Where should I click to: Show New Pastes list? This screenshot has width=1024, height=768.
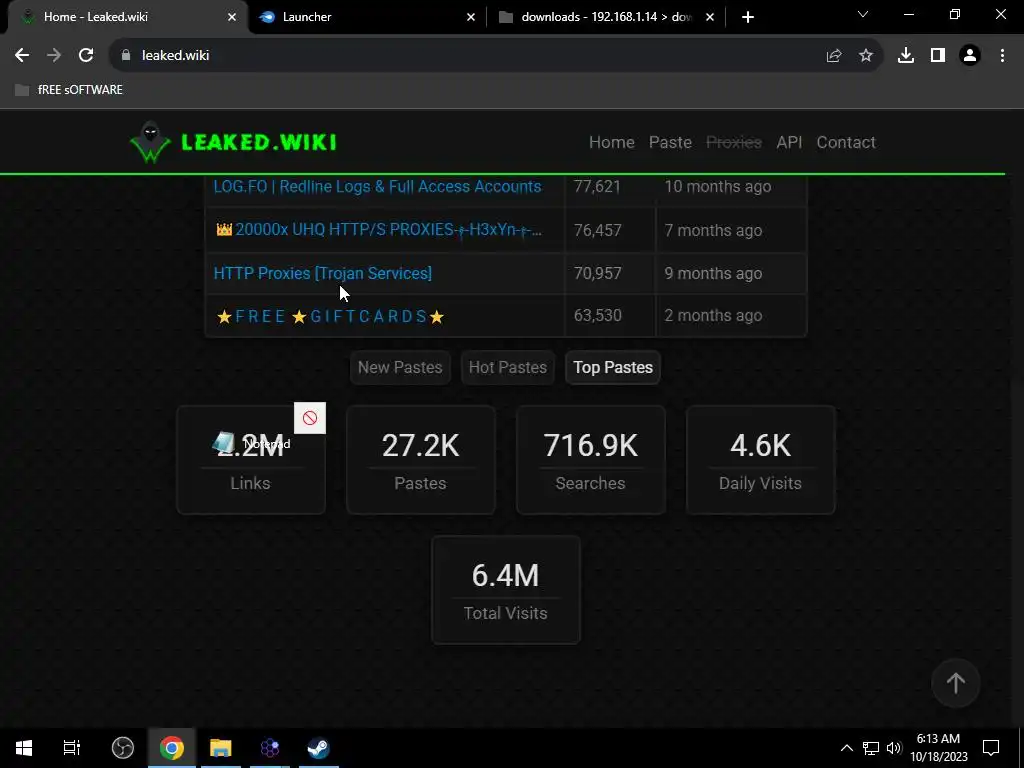pyautogui.click(x=400, y=368)
